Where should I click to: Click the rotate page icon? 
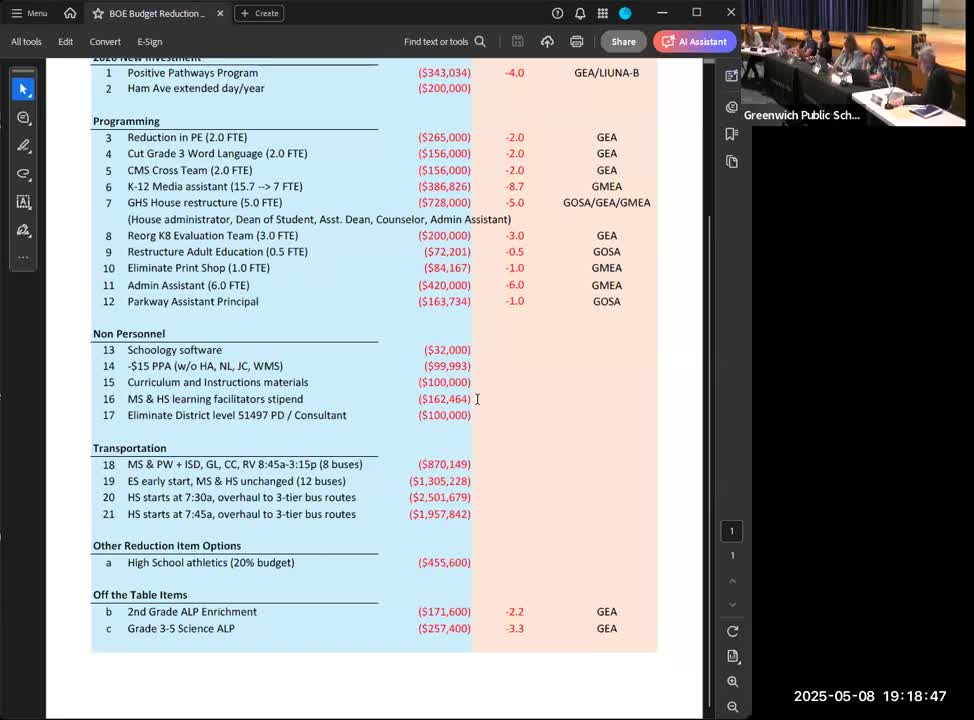732,631
